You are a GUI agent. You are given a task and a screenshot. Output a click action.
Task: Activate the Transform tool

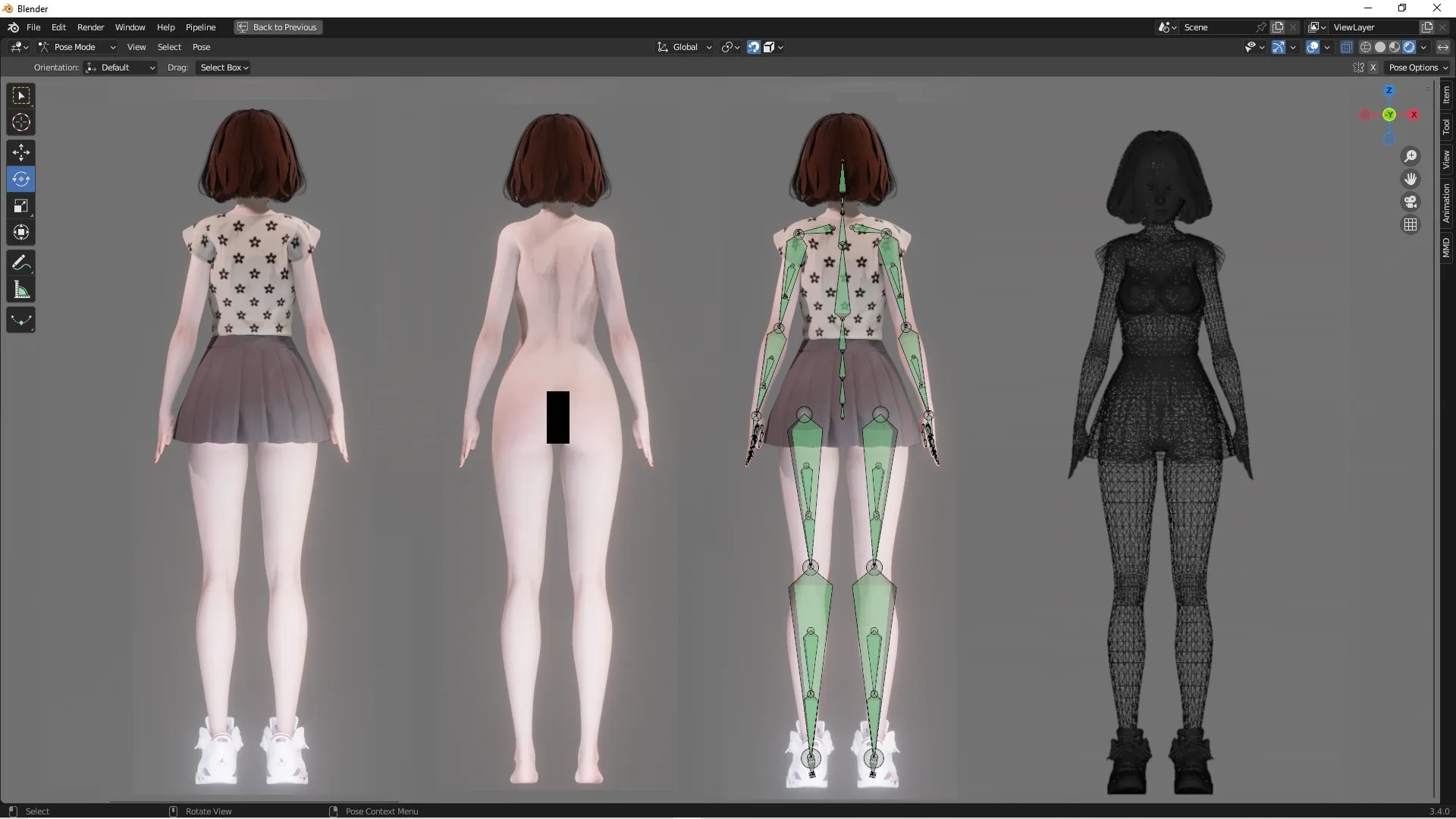[21, 232]
